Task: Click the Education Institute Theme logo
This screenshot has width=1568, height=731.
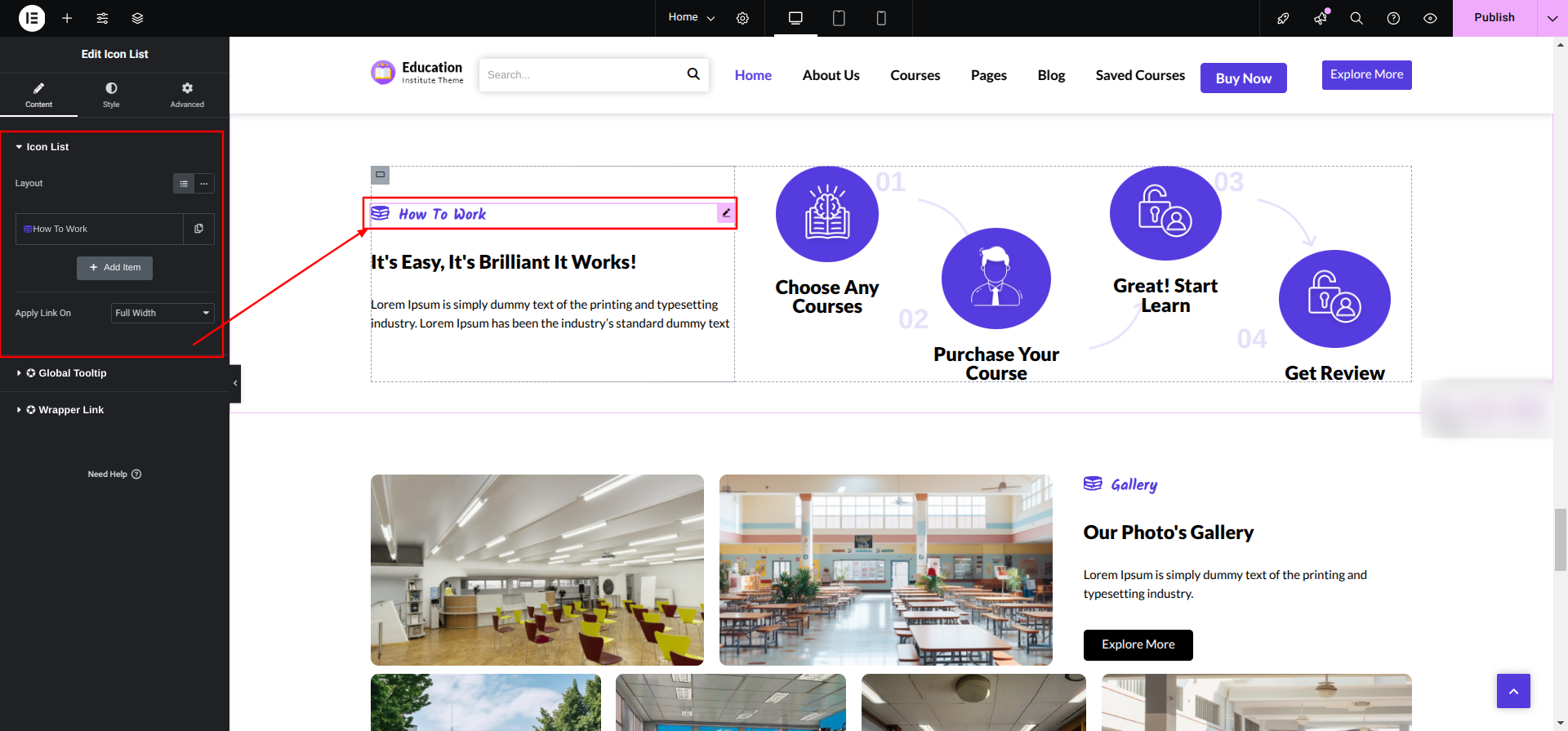Action: tap(417, 73)
